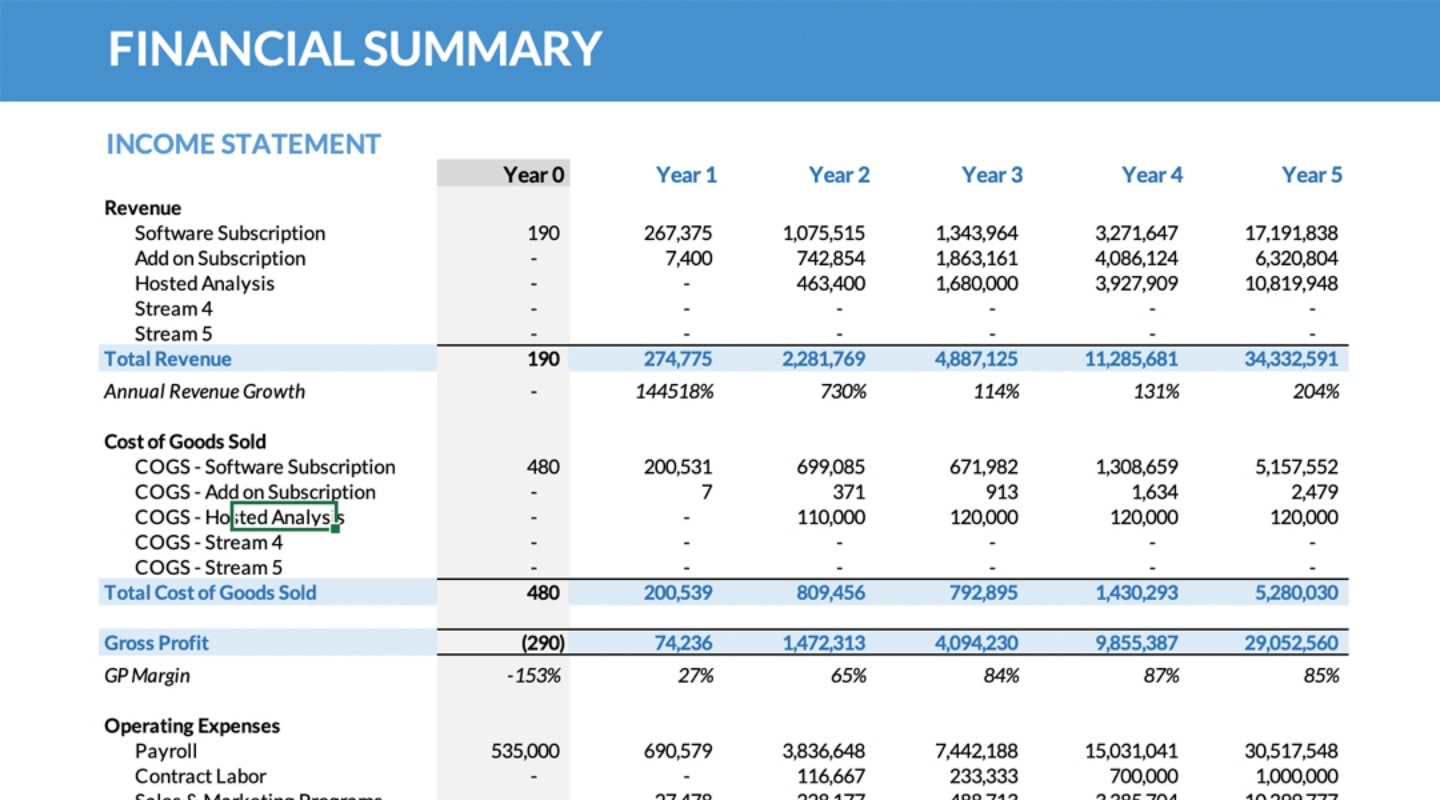Click the Year 3 GP Margin 84% cell

998,676
